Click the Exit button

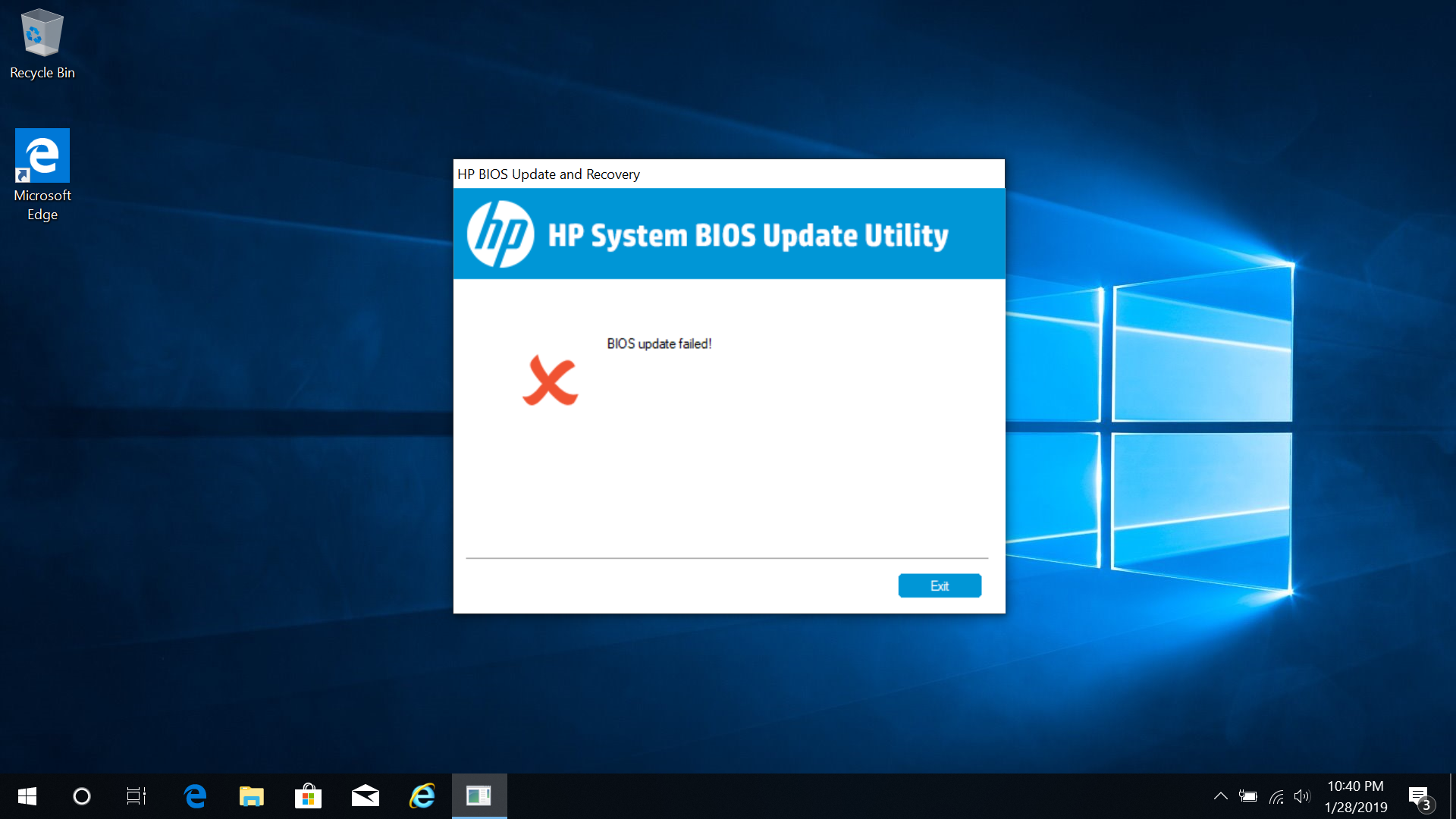point(940,585)
